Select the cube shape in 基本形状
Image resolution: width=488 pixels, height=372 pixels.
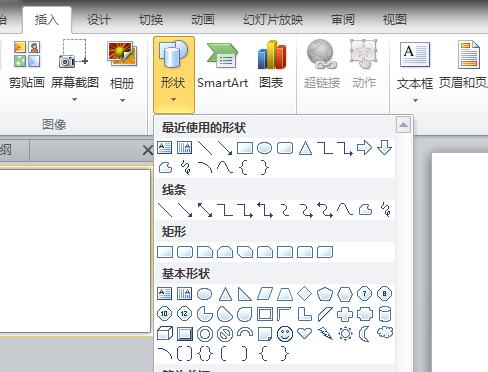pos(165,334)
